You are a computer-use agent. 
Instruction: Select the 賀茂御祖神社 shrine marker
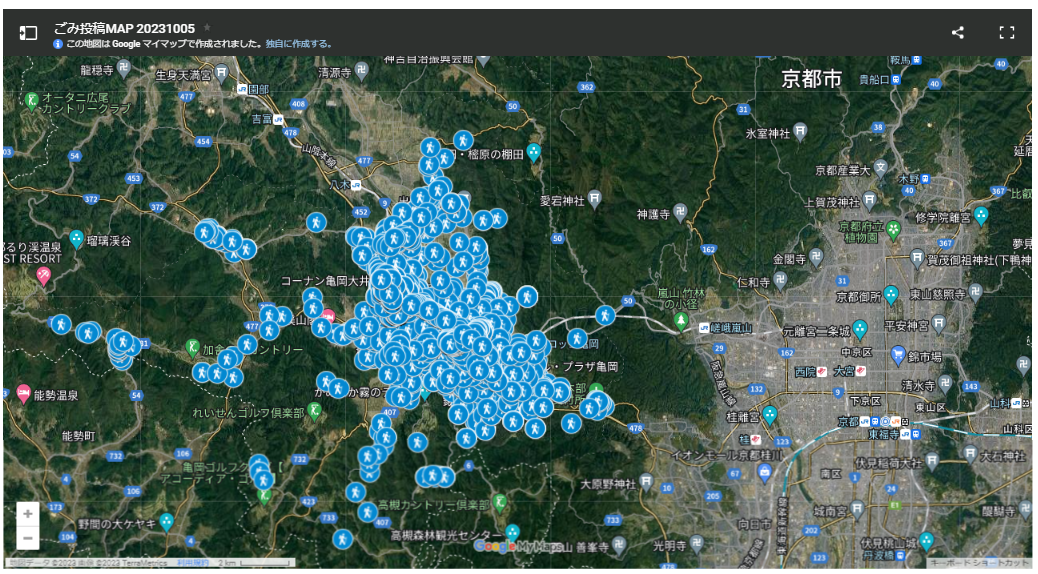coord(917,257)
